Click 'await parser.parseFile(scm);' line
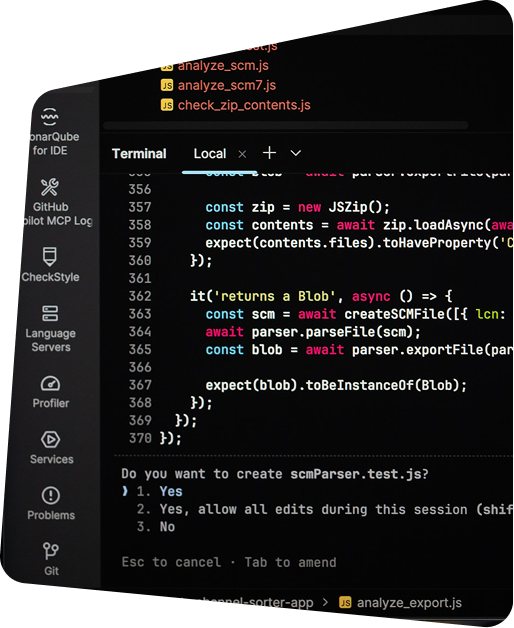This screenshot has height=628, width=514. click(313, 332)
